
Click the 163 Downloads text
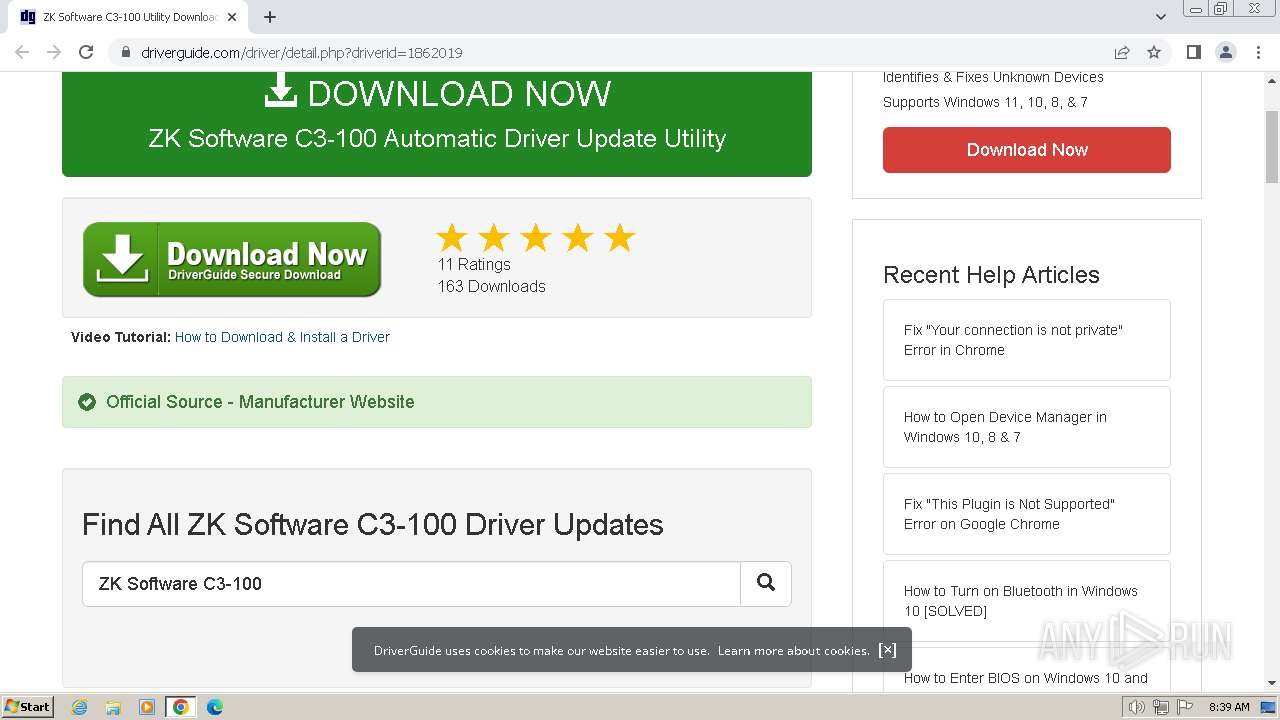point(491,286)
